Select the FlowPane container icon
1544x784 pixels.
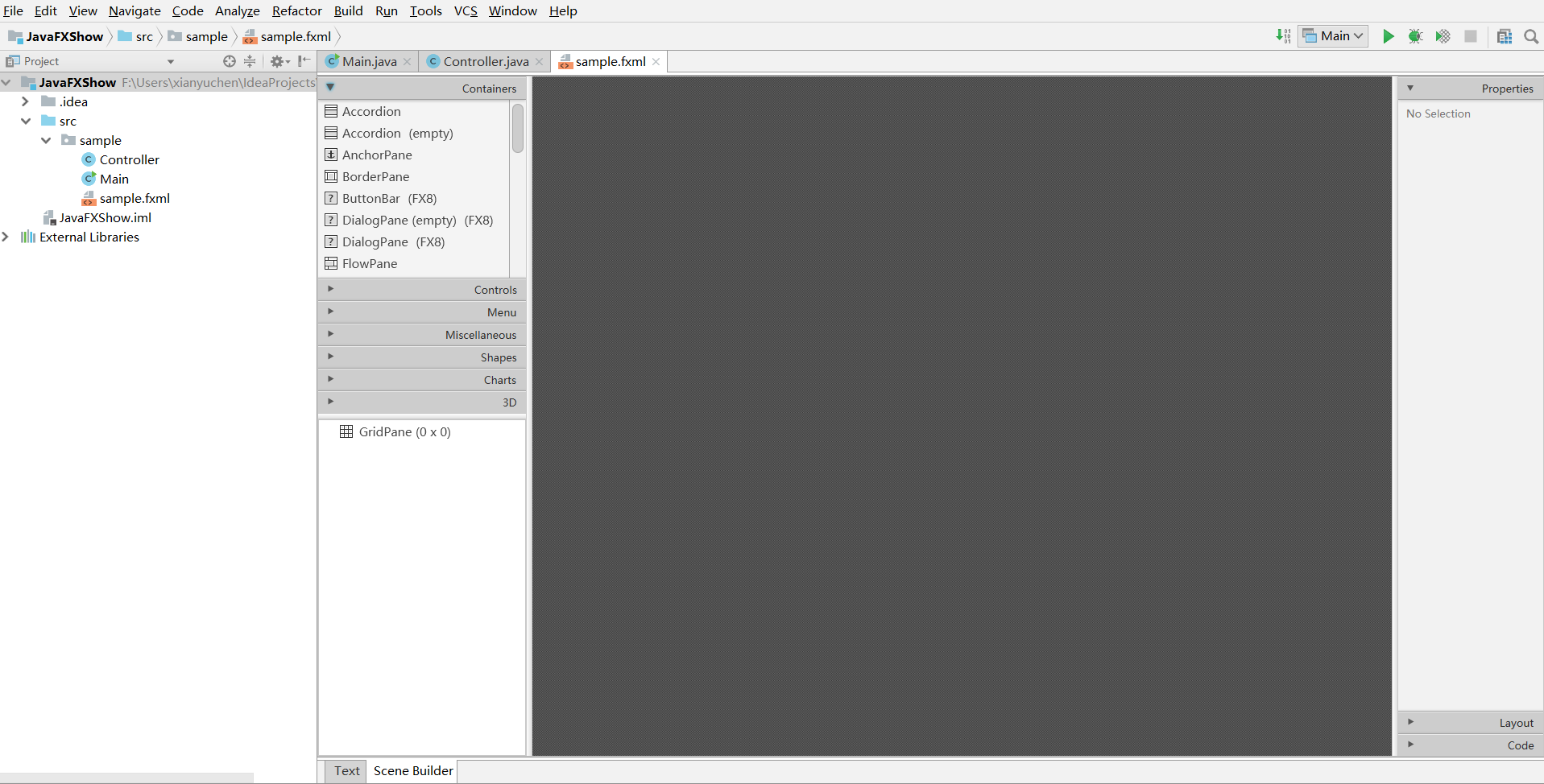[x=331, y=263]
